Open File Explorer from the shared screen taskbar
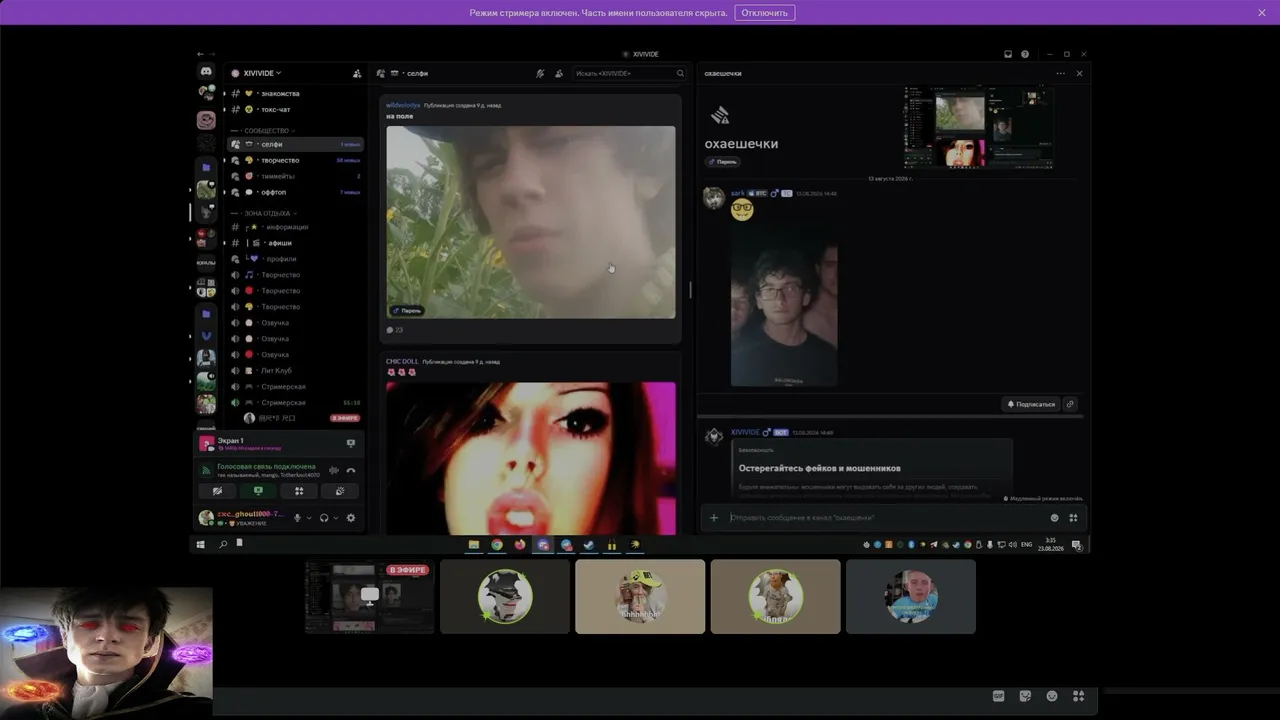The height and width of the screenshot is (720, 1280). pyautogui.click(x=474, y=545)
